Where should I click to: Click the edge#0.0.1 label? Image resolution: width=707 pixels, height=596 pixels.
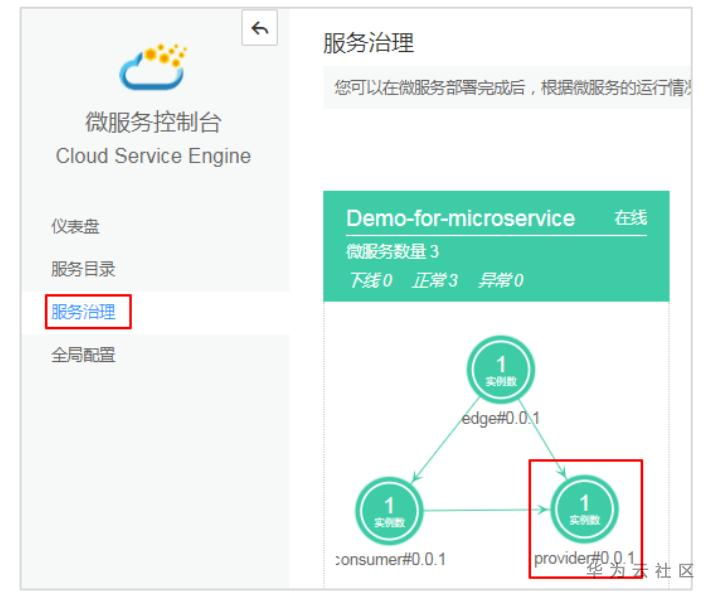[500, 418]
